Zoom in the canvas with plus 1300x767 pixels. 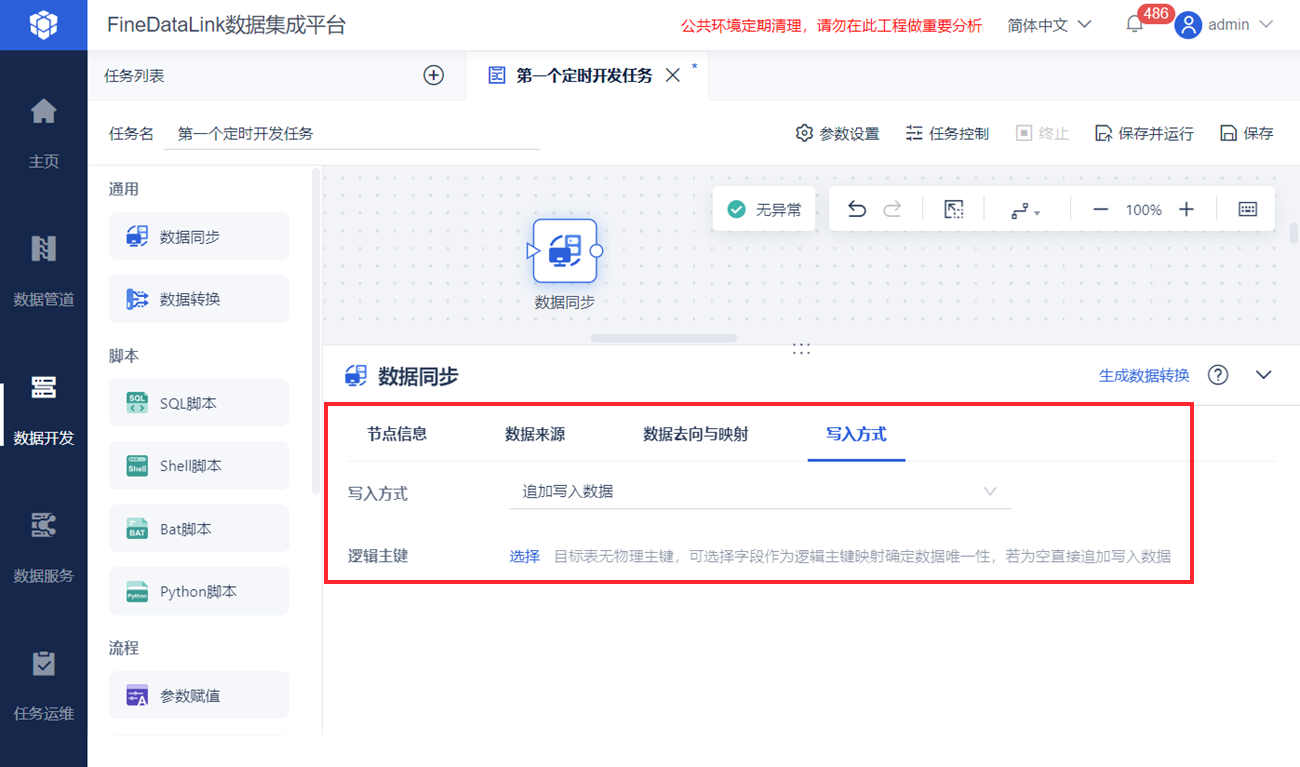click(1186, 209)
